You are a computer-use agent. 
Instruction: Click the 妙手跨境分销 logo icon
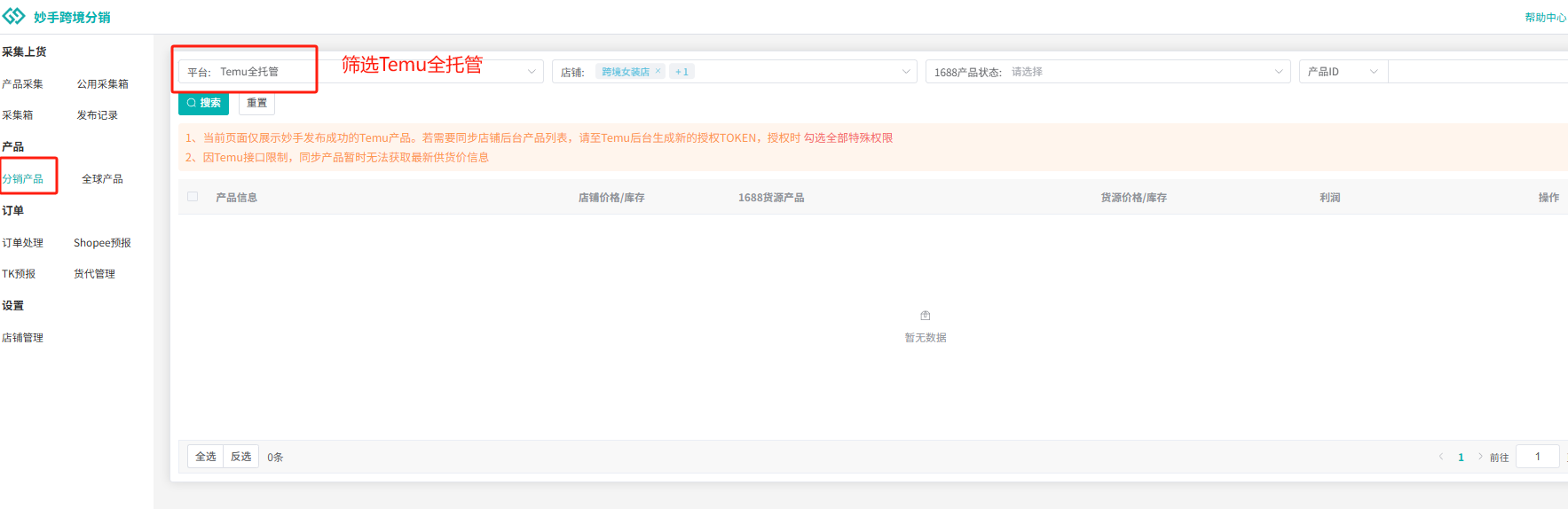click(x=13, y=16)
